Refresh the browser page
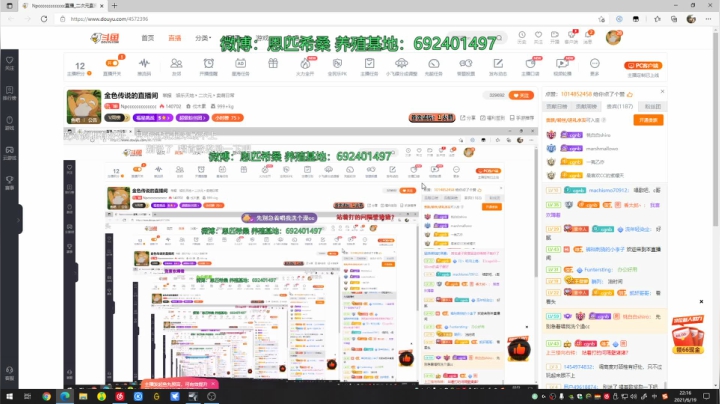 pos(44,19)
